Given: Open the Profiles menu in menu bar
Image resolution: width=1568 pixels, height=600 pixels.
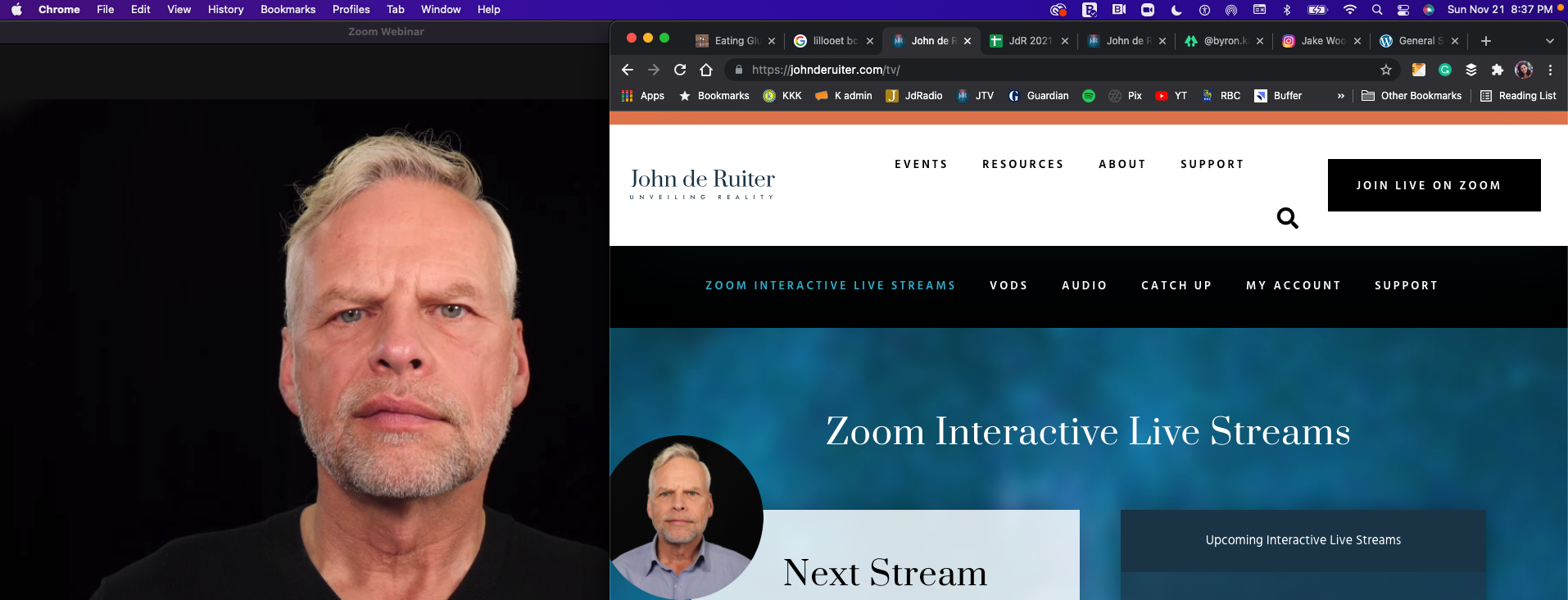Looking at the screenshot, I should tap(351, 10).
